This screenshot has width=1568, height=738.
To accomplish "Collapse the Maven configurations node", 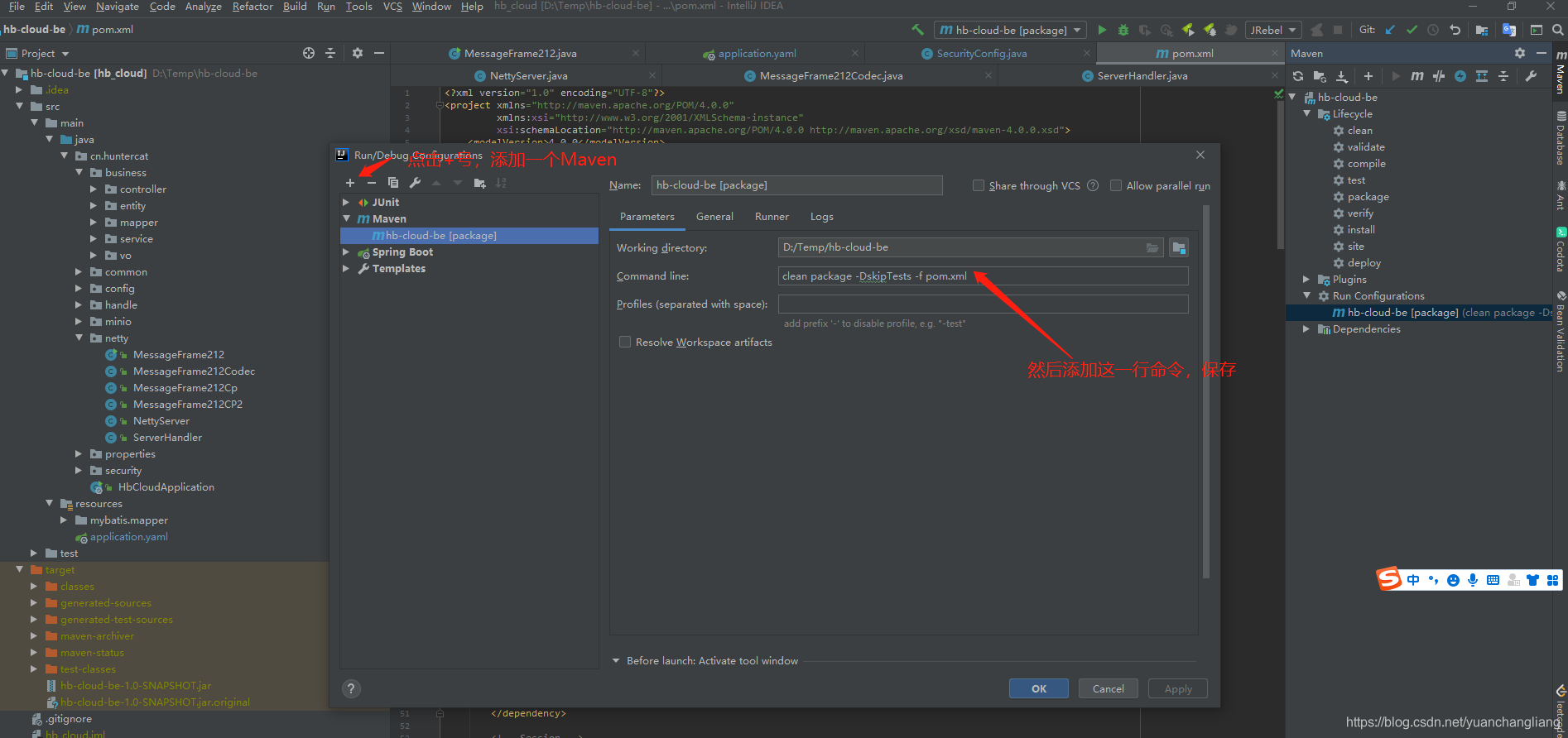I will [346, 218].
